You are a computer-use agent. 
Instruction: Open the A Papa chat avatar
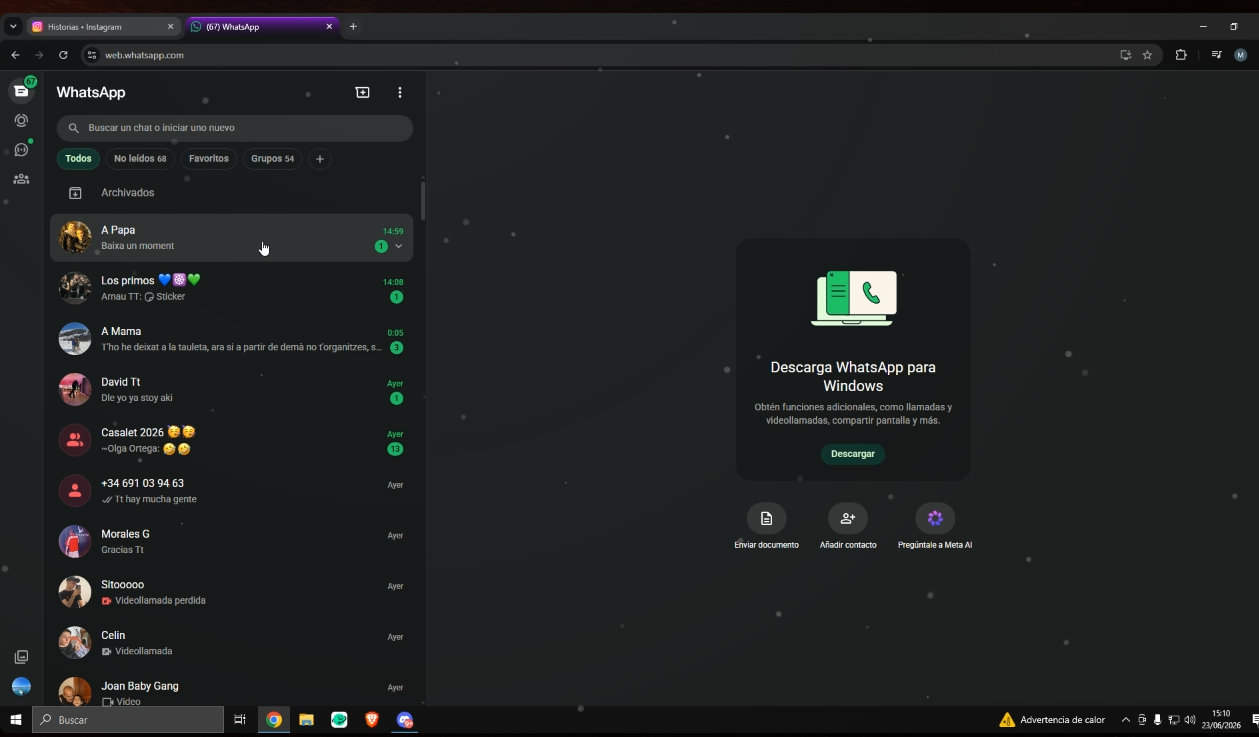pos(75,238)
